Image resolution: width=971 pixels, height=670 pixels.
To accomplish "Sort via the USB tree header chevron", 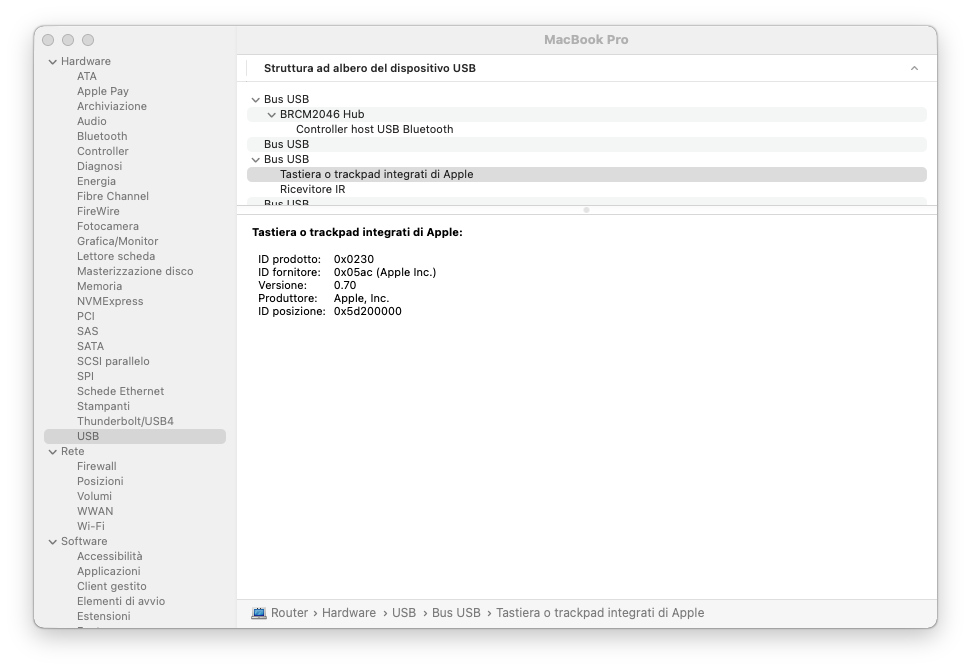I will 914,68.
